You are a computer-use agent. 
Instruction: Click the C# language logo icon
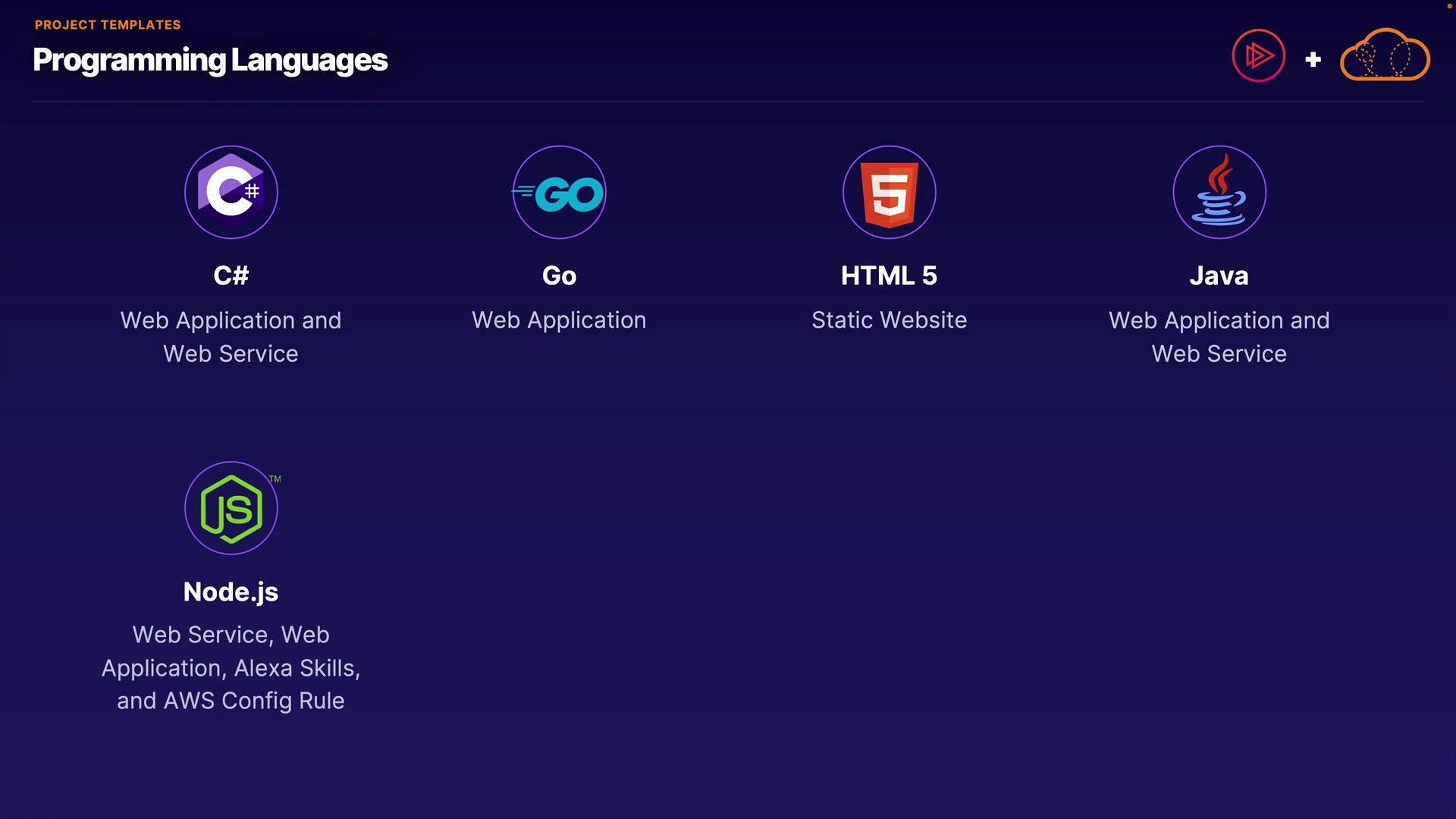(231, 192)
